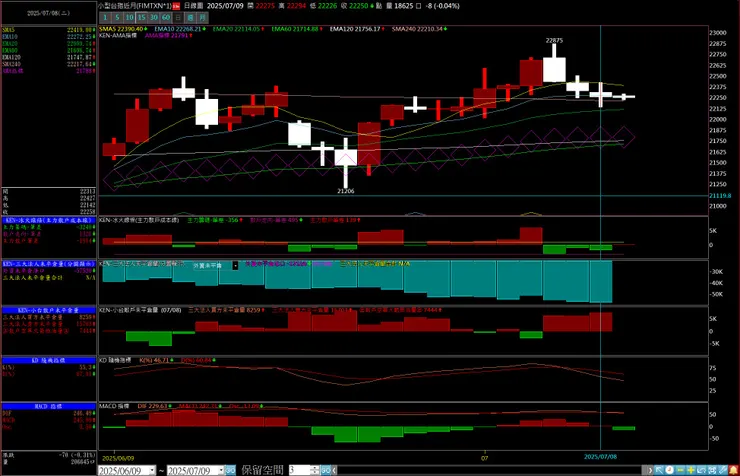Select the arrow cursor tool icon
The width and height of the screenshot is (740, 476).
pyautogui.click(x=659, y=470)
